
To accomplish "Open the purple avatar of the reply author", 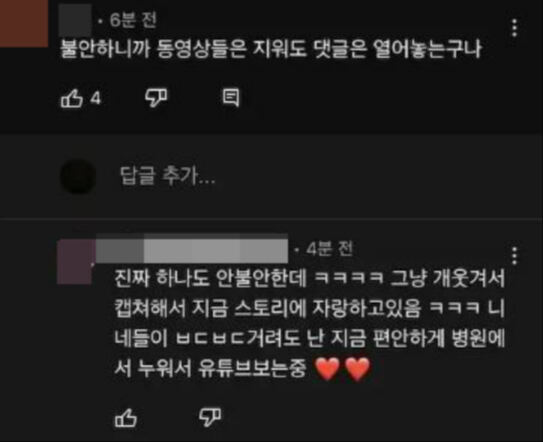I will pyautogui.click(x=75, y=262).
